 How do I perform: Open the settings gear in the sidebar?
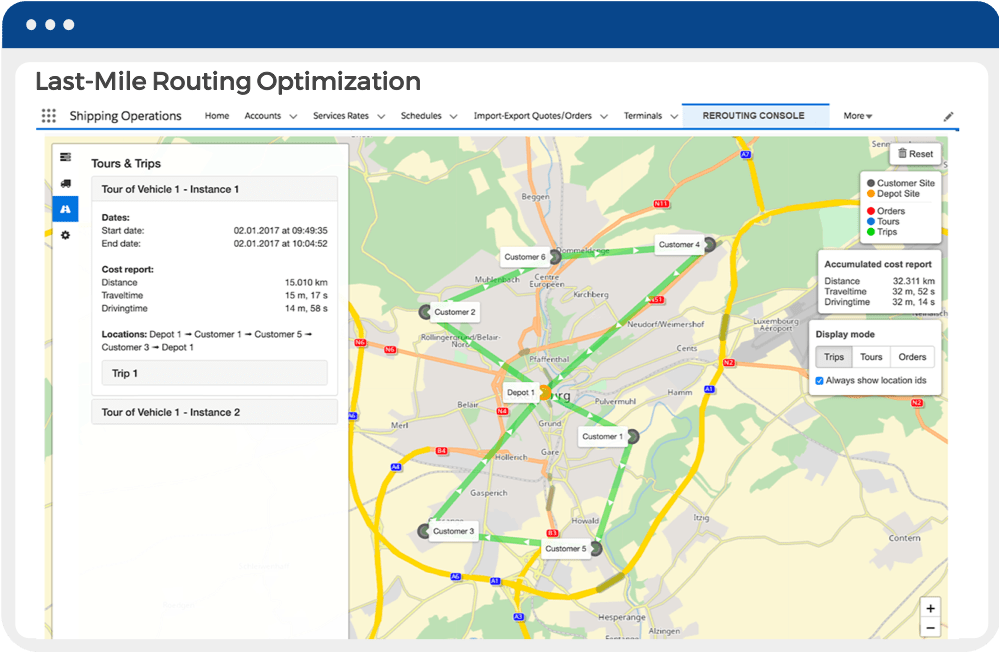[x=65, y=235]
